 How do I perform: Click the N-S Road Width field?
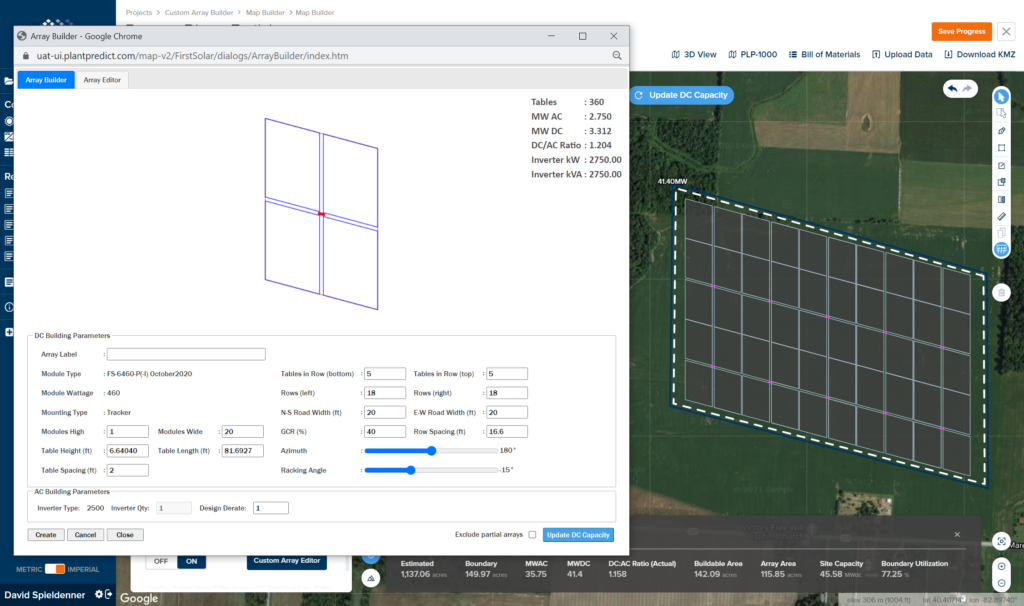385,412
